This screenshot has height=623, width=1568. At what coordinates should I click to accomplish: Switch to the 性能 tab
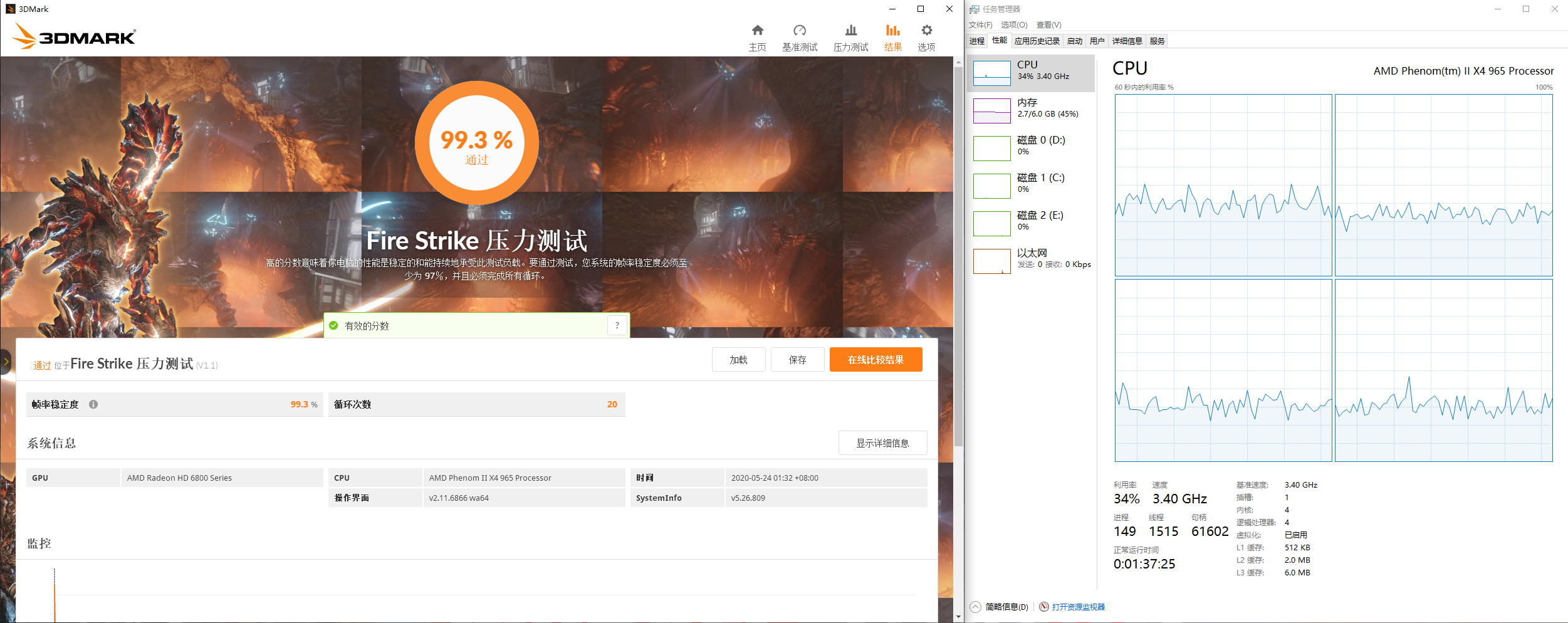coord(1000,41)
